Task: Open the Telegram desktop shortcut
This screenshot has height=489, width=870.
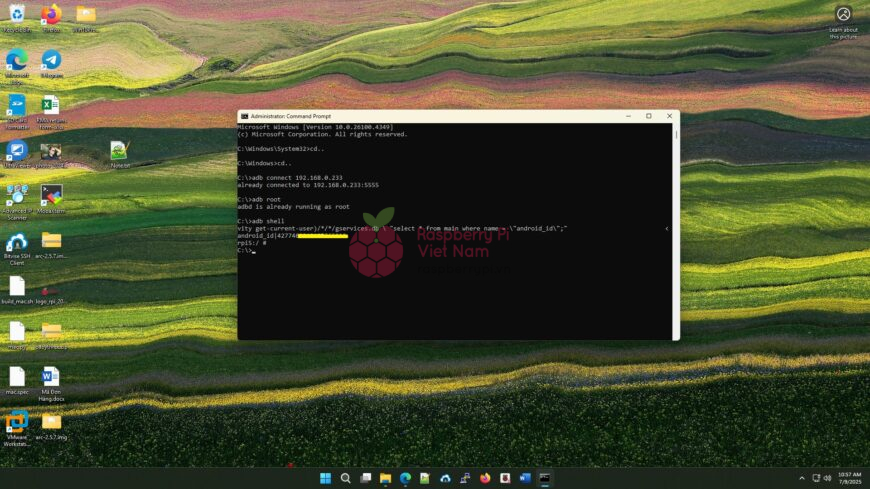Action: [x=51, y=59]
